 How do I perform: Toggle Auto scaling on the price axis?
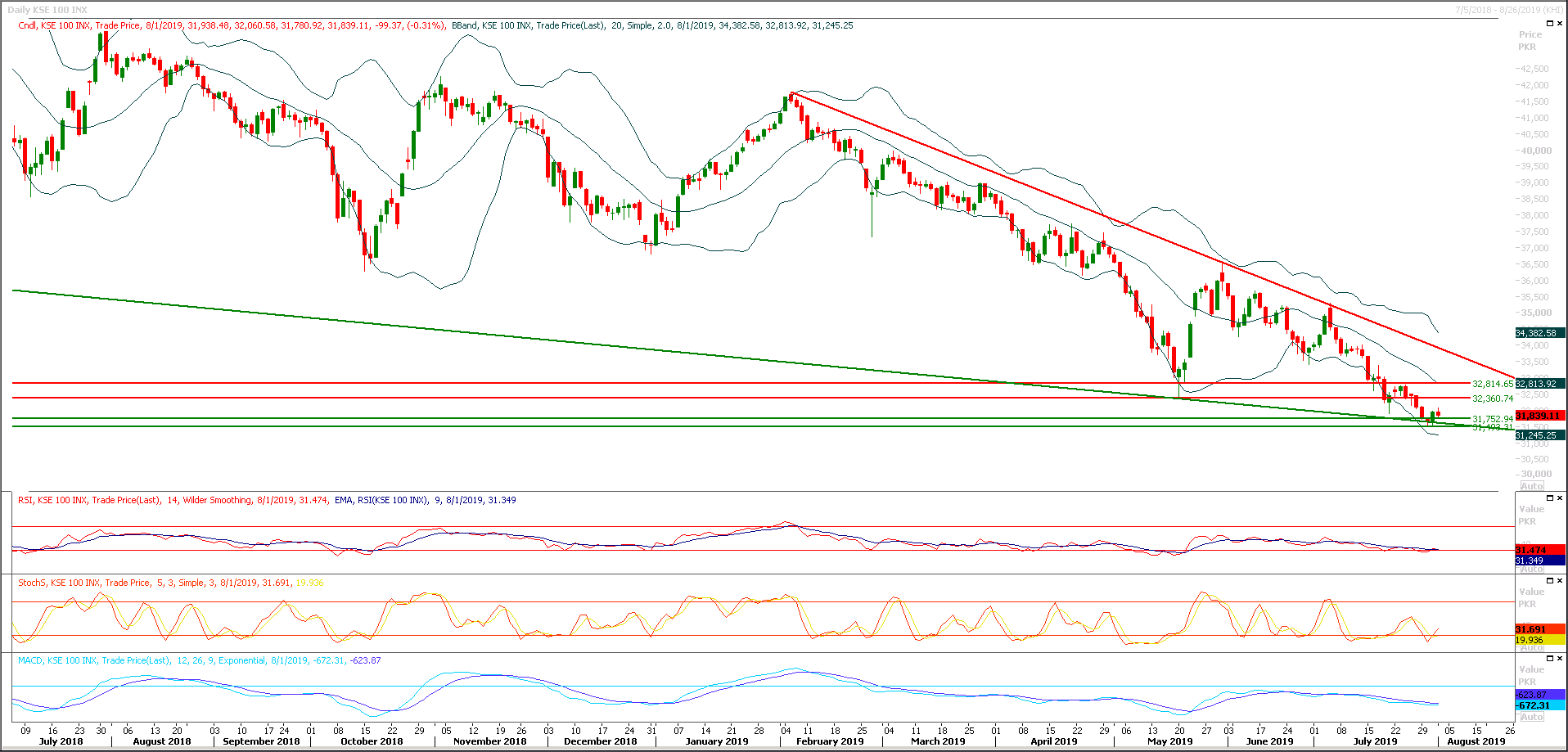coord(1531,486)
